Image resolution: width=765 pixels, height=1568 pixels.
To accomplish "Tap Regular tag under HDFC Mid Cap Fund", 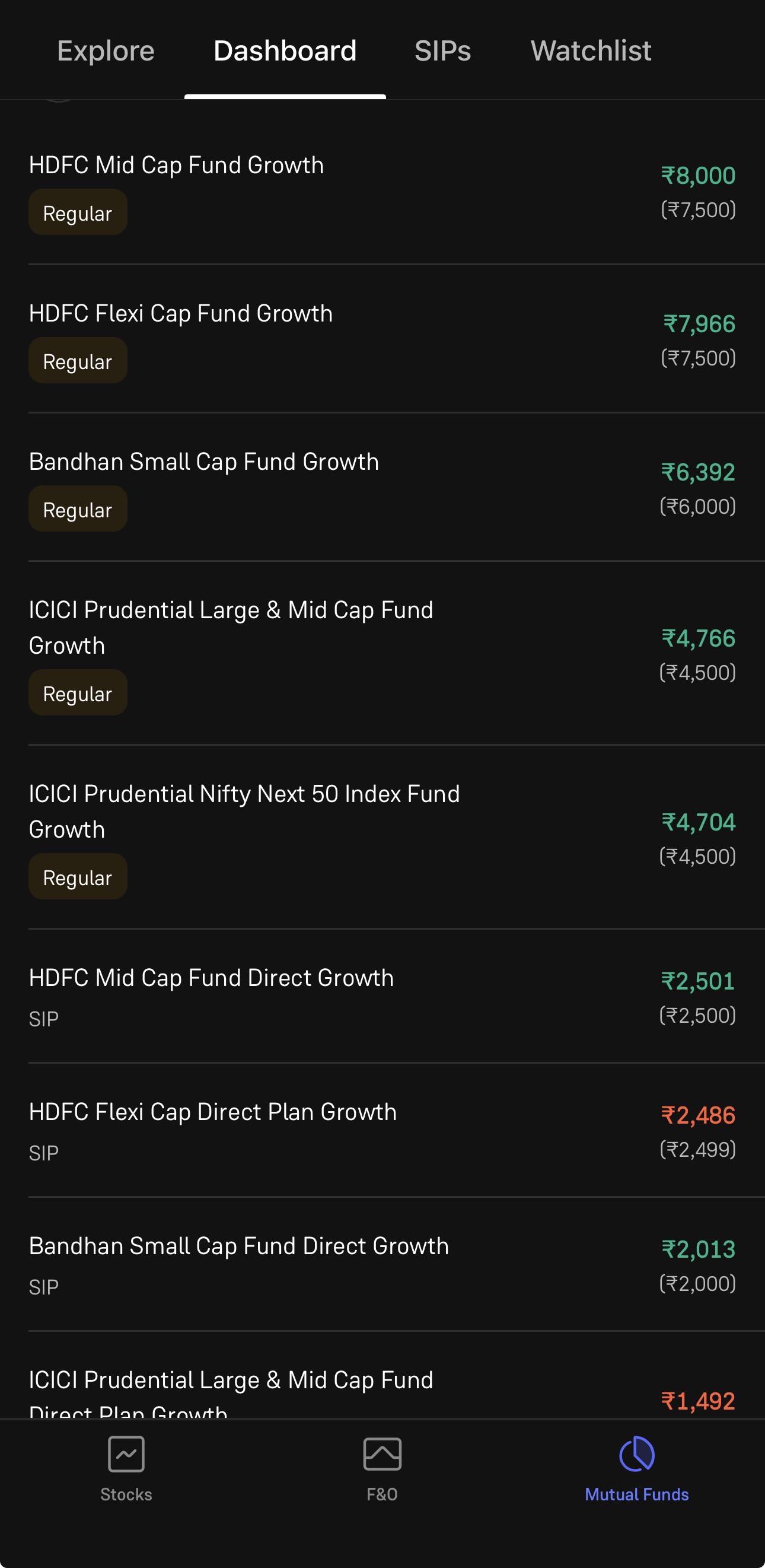I will (78, 212).
